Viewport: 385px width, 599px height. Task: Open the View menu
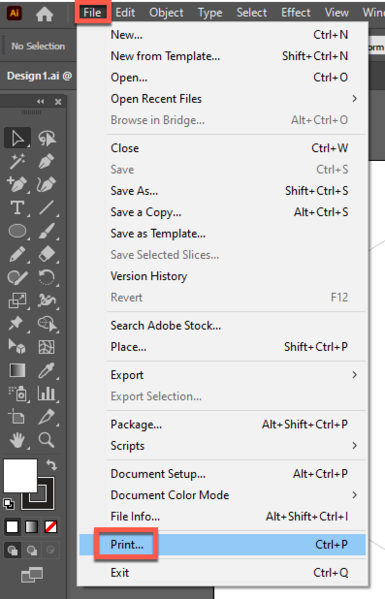pyautogui.click(x=336, y=13)
